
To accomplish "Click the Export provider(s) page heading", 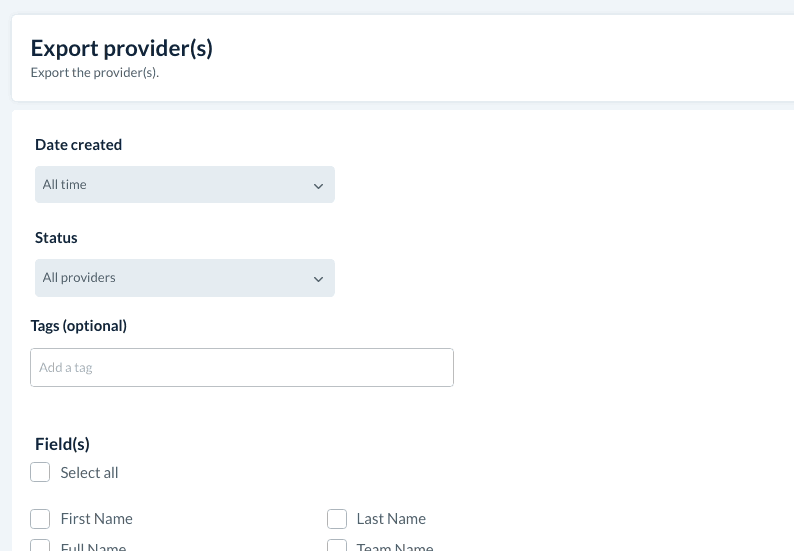I will tap(122, 48).
